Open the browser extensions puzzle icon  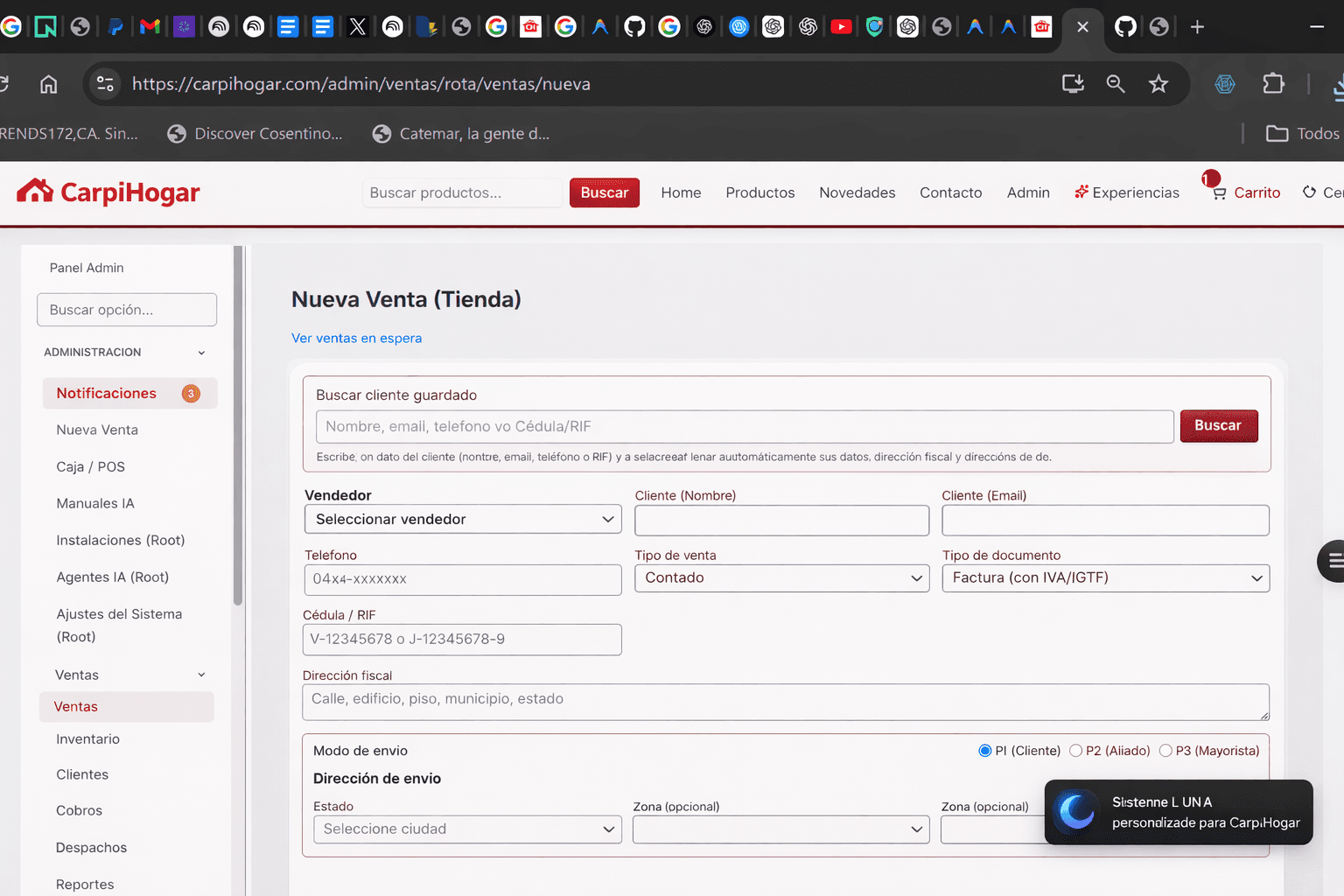[1273, 83]
